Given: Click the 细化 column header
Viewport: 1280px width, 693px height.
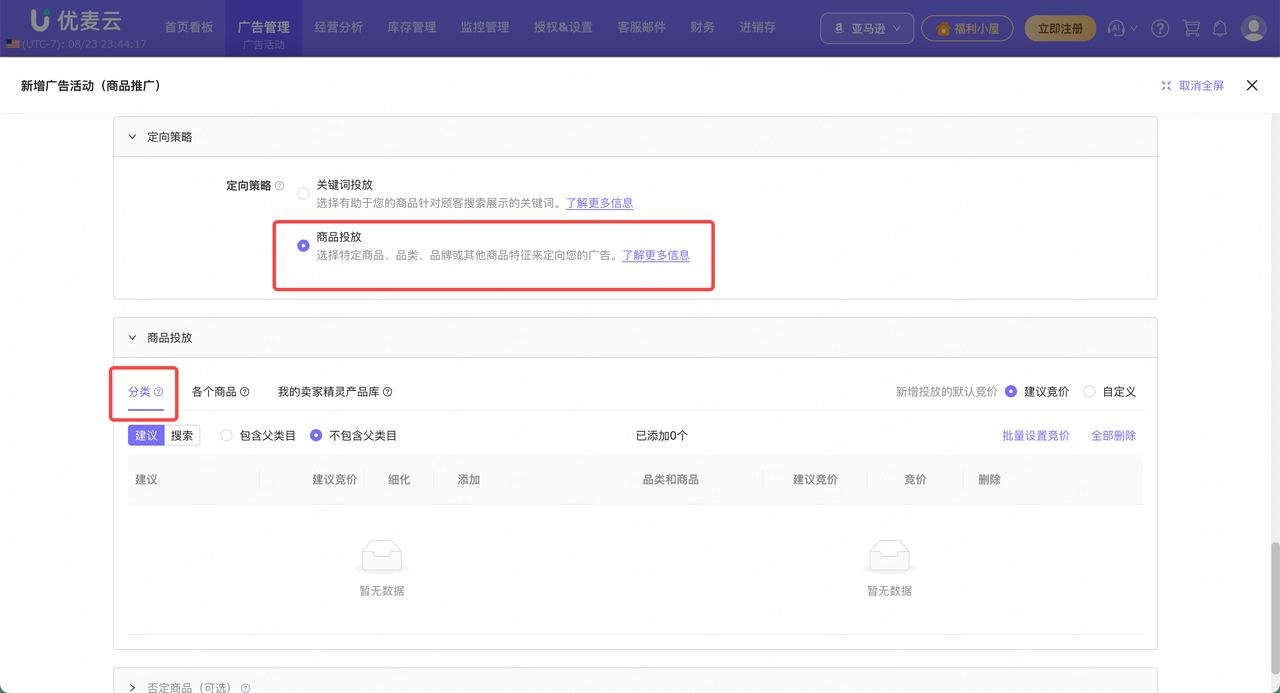Looking at the screenshot, I should click(x=399, y=480).
